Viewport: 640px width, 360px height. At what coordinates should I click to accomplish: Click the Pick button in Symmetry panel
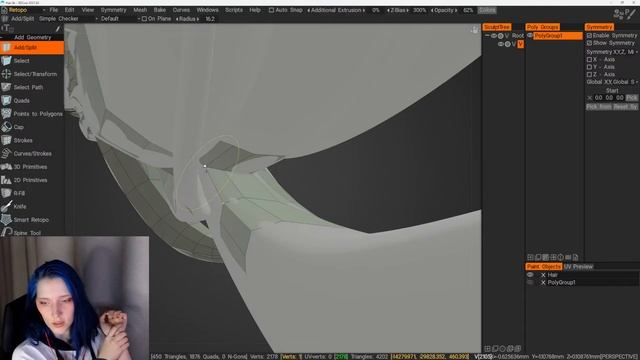[x=631, y=98]
